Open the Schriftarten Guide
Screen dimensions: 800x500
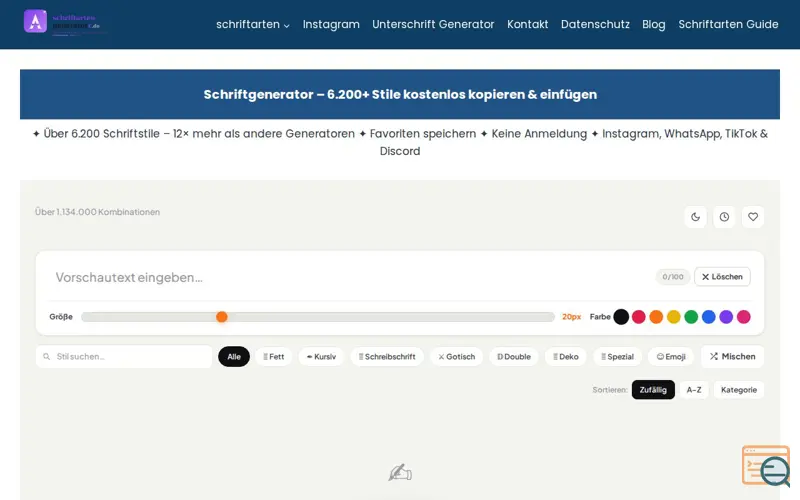coord(728,24)
